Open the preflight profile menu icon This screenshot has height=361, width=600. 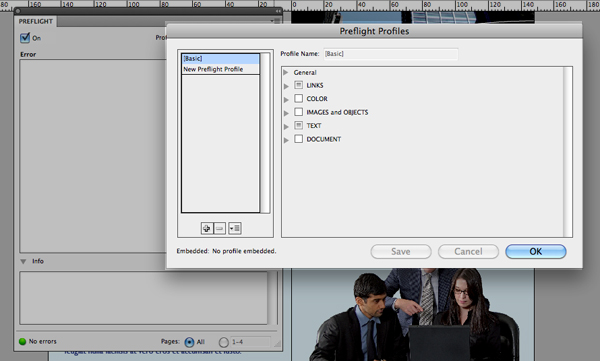coord(235,229)
